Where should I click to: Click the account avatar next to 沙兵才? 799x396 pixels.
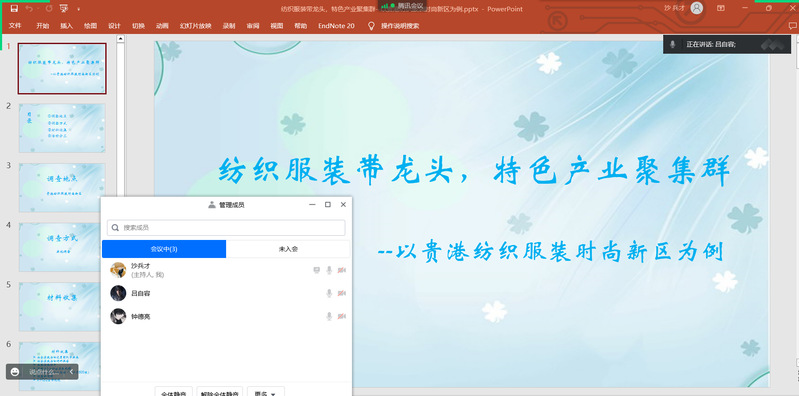point(697,8)
